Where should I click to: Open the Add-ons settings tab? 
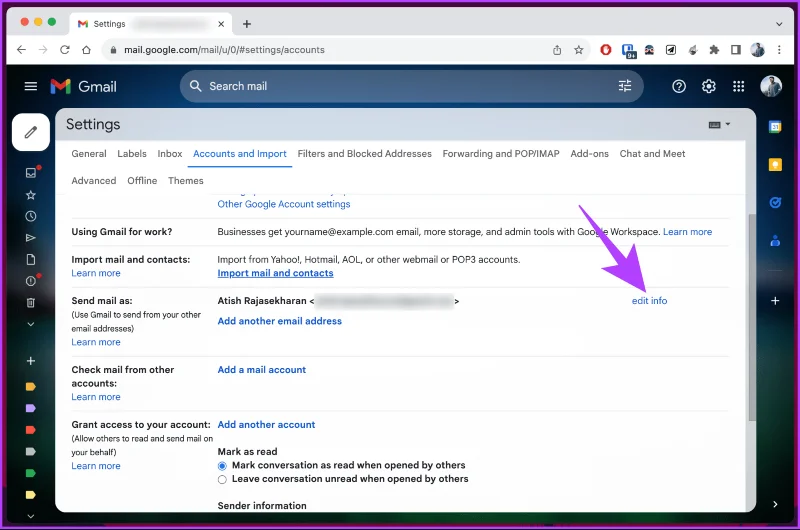click(589, 154)
